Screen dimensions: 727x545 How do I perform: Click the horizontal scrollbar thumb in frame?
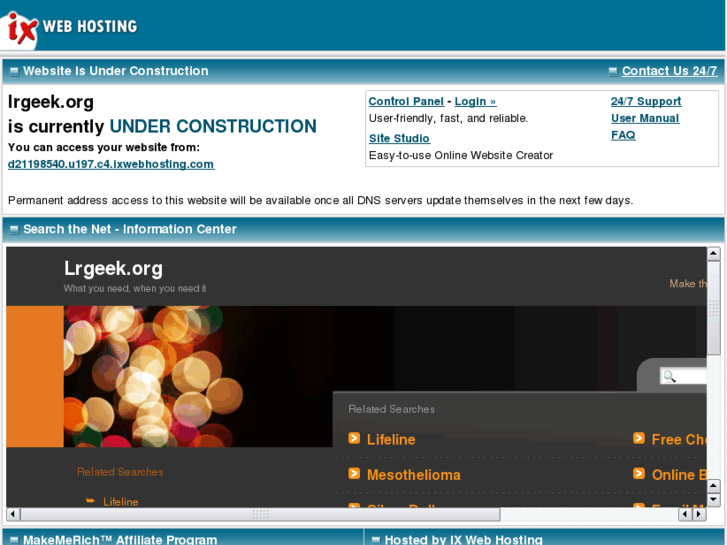(x=260, y=514)
